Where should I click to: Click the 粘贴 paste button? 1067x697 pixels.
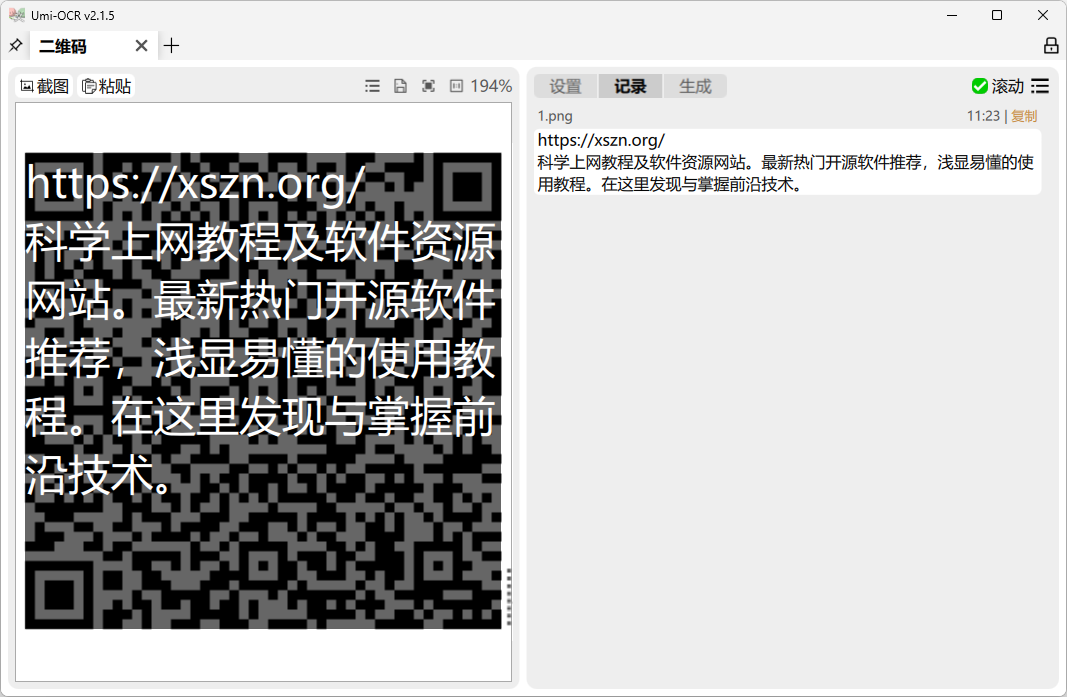coord(106,86)
